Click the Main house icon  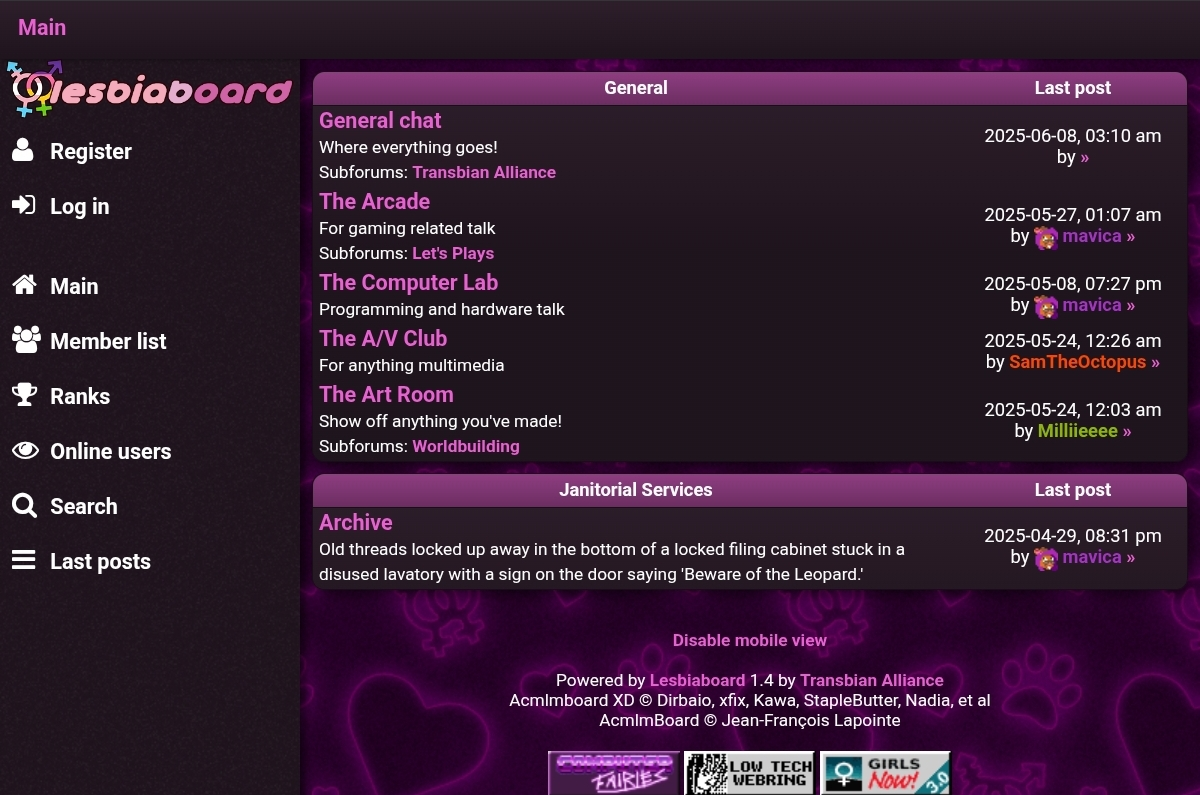[24, 285]
